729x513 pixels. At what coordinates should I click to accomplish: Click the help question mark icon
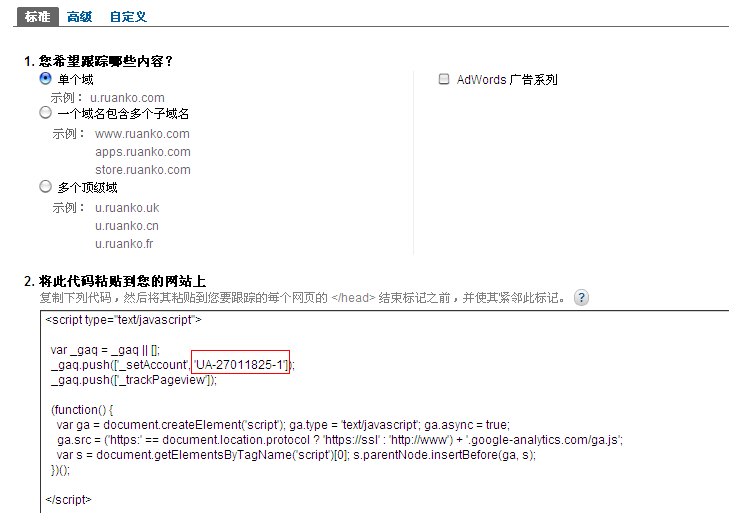pyautogui.click(x=581, y=297)
